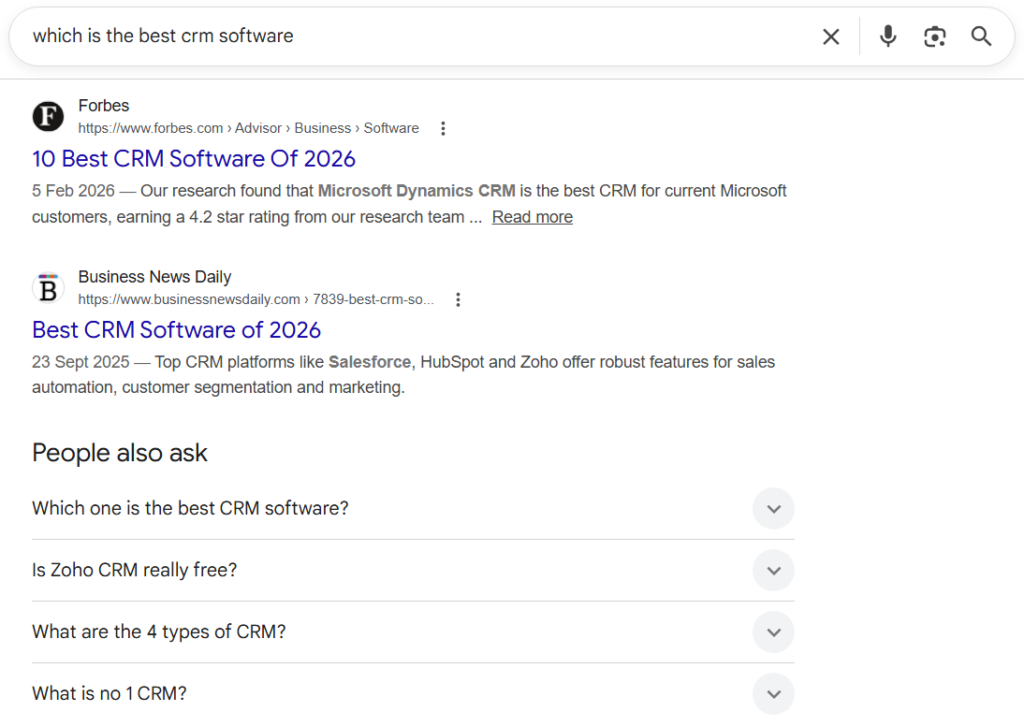This screenshot has height=726, width=1024.
Task: Open the three-dot menu beside the Forbes URL
Action: tap(443, 128)
